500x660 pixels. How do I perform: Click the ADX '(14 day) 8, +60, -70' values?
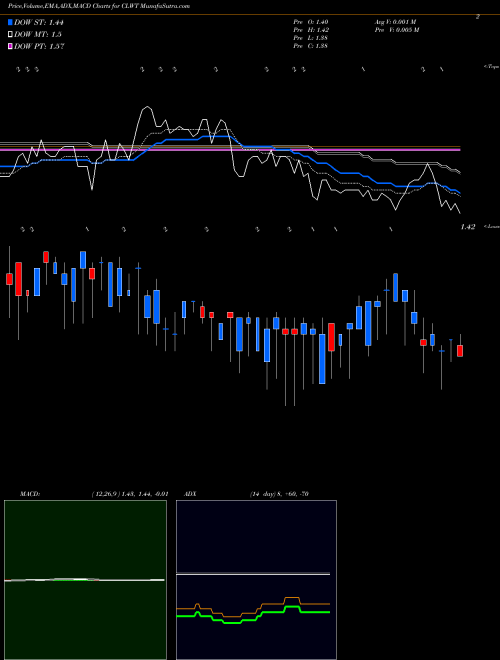pyautogui.click(x=279, y=494)
